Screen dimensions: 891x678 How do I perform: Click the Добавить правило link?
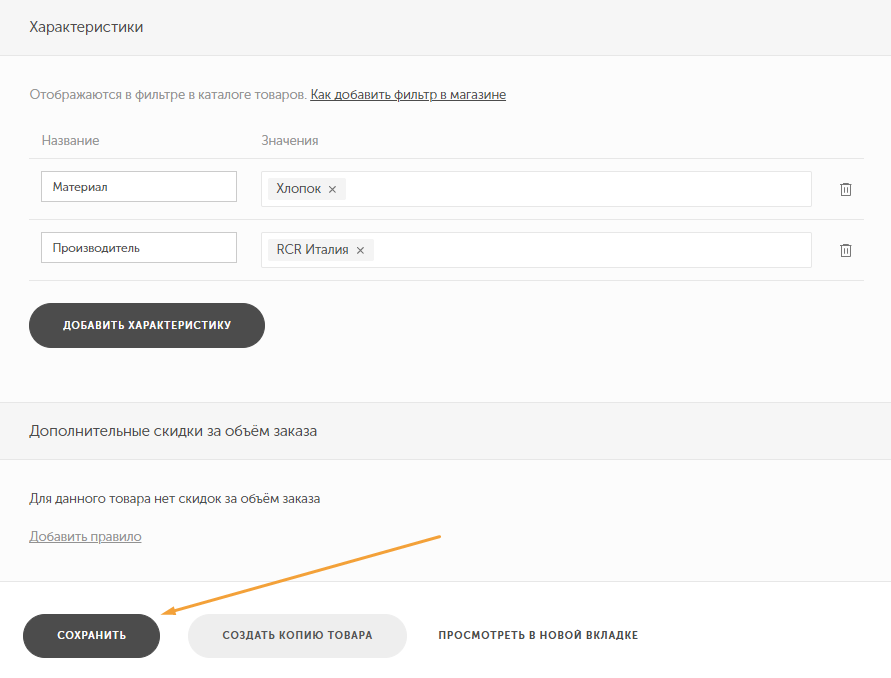[x=85, y=536]
